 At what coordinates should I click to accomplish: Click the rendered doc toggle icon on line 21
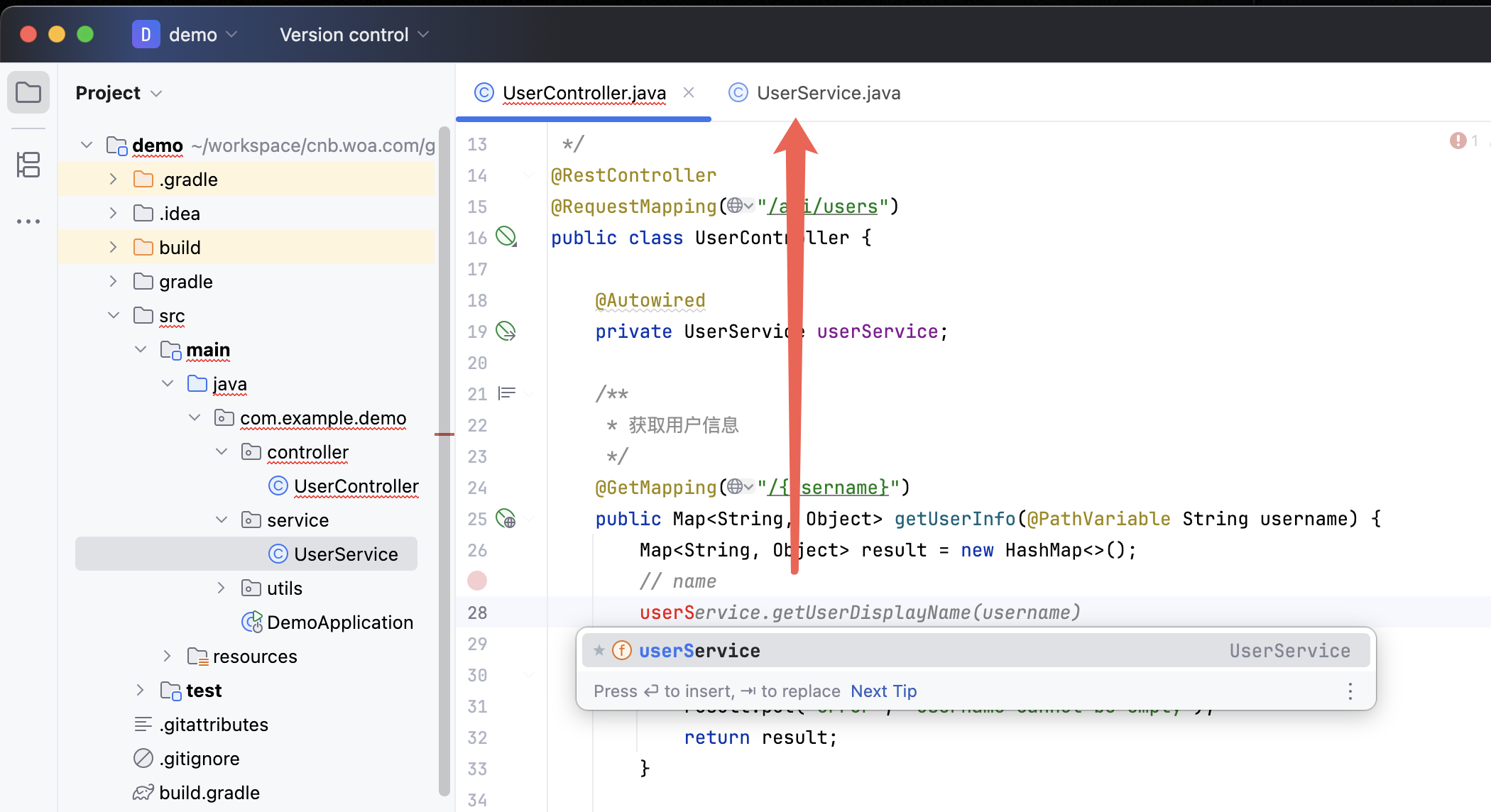[x=506, y=393]
